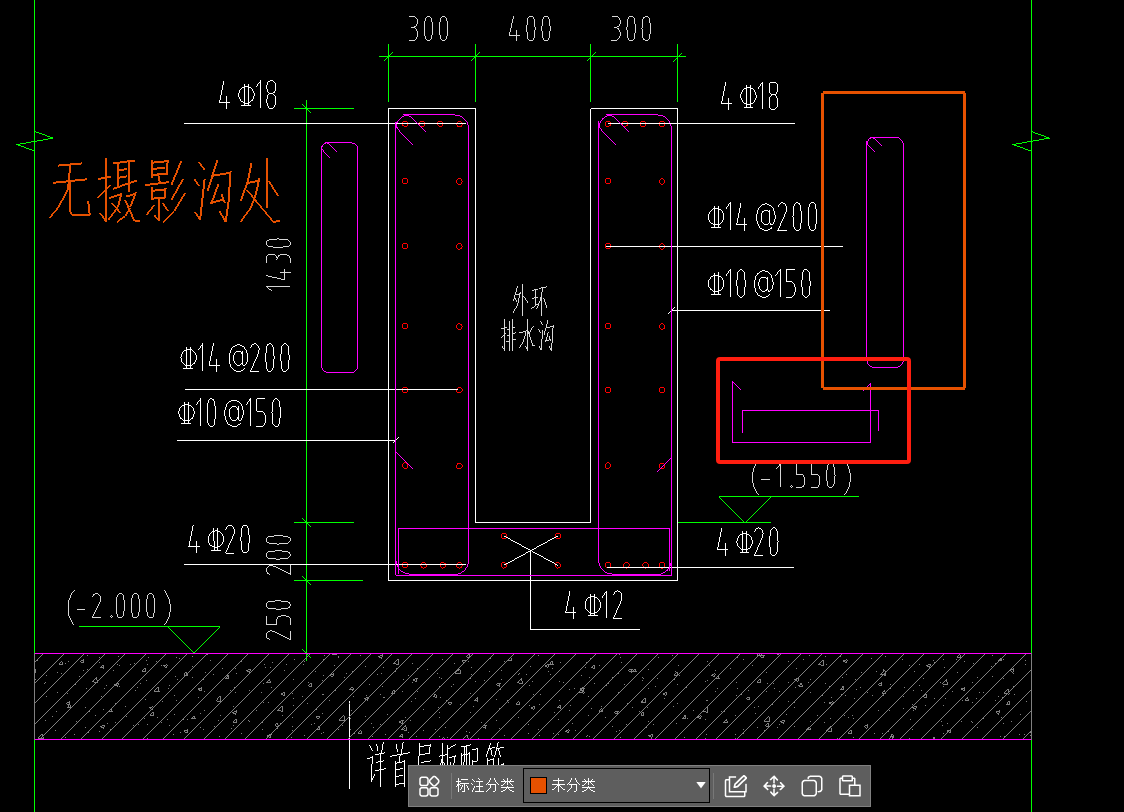The height and width of the screenshot is (812, 1124).
Task: Click the 外环 排水沟 label in the channel
Action: 528,318
